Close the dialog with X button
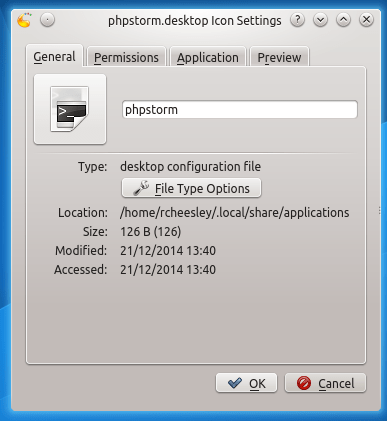 pyautogui.click(x=366, y=20)
